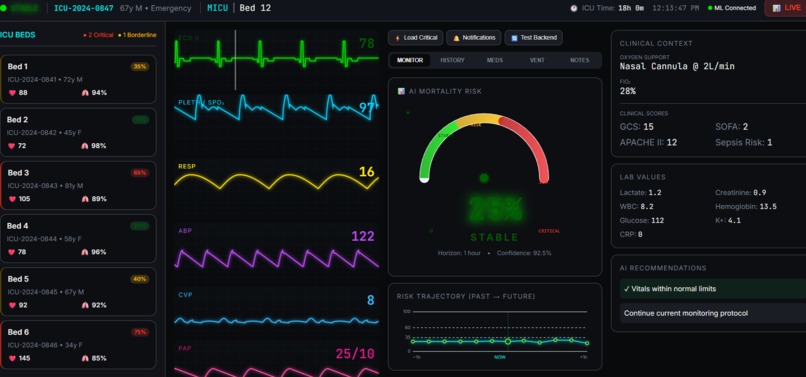
Task: Click the clock icon beside ICU Time
Action: (x=574, y=8)
